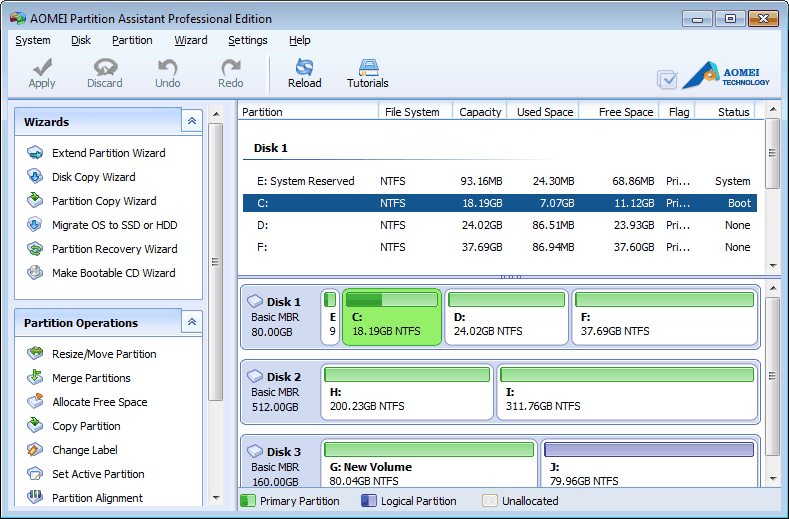Click Change Label operation
789x519 pixels.
tap(85, 450)
